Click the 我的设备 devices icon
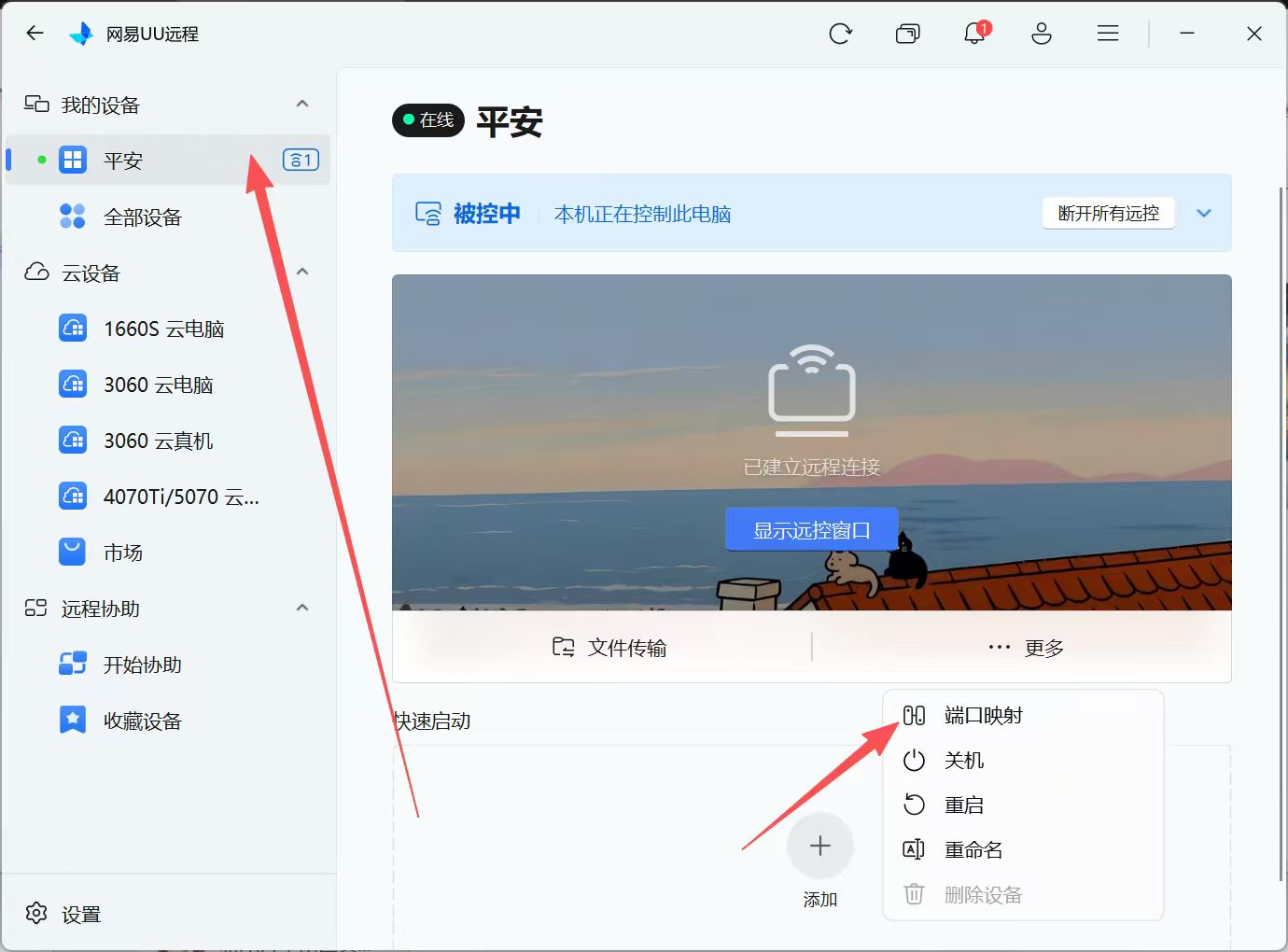 point(36,104)
